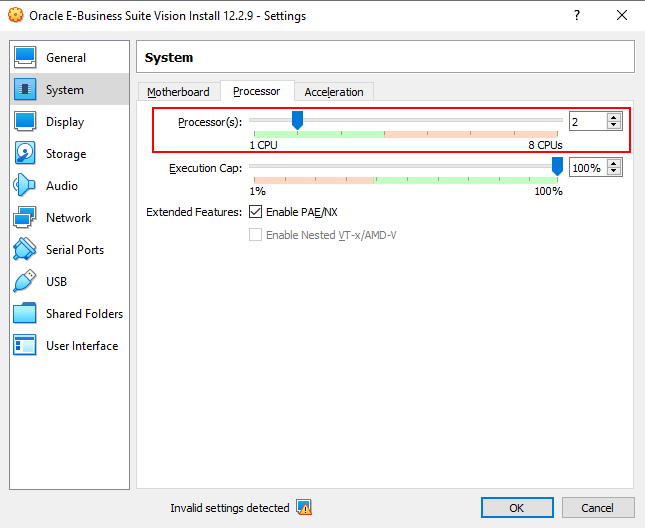Open Audio speaker icon
This screenshot has width=645, height=528.
tap(25, 186)
